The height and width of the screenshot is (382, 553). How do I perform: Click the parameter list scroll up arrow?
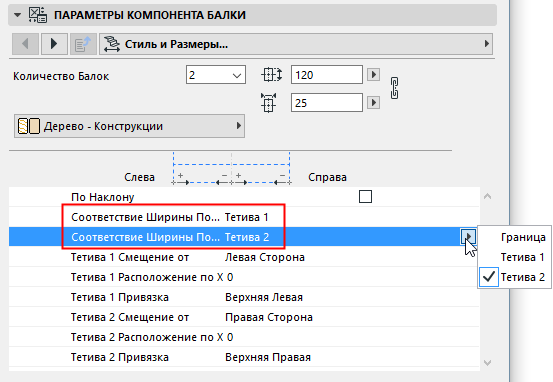tap(488, 196)
